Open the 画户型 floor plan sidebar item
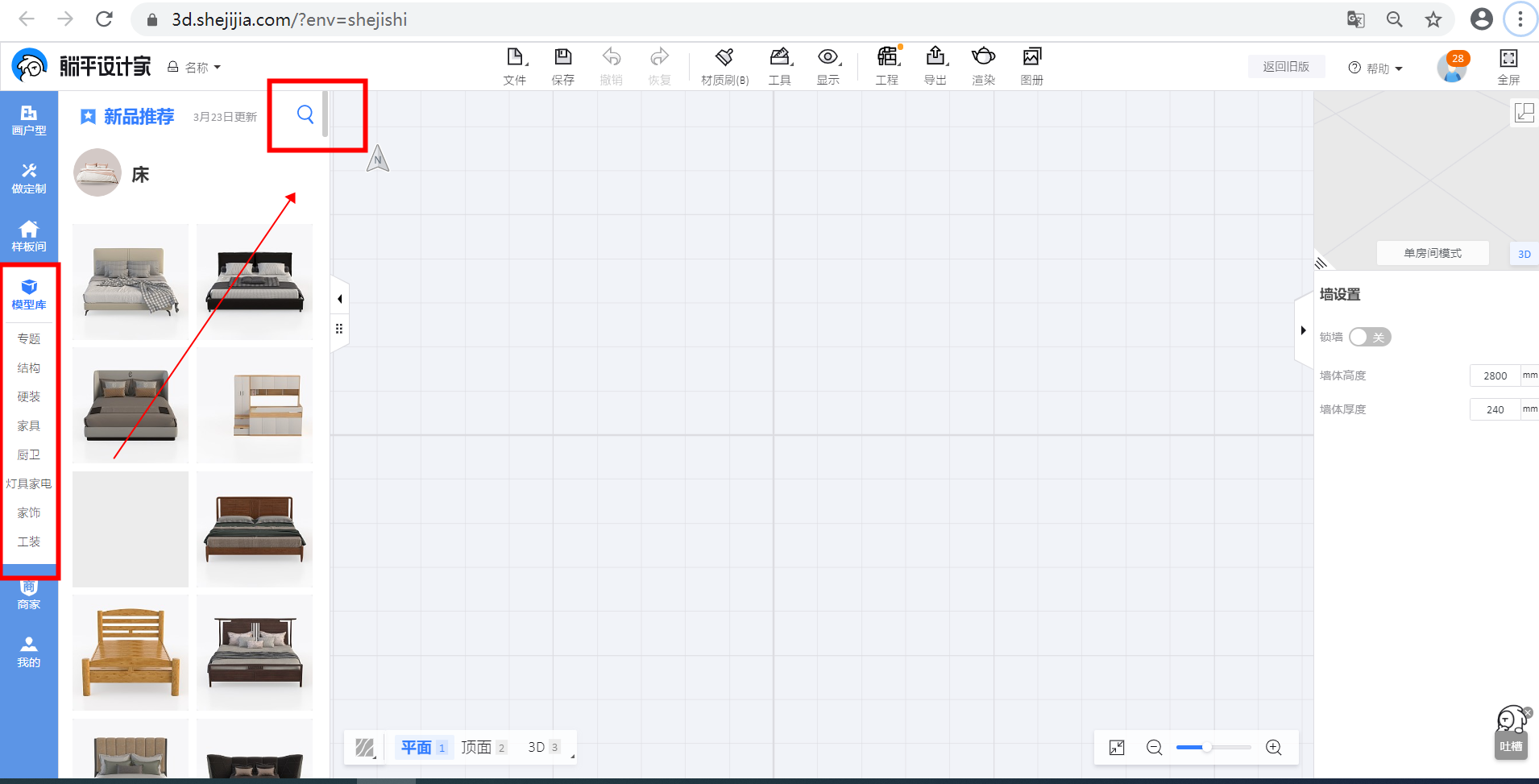This screenshot has width=1539, height=784. pos(29,120)
